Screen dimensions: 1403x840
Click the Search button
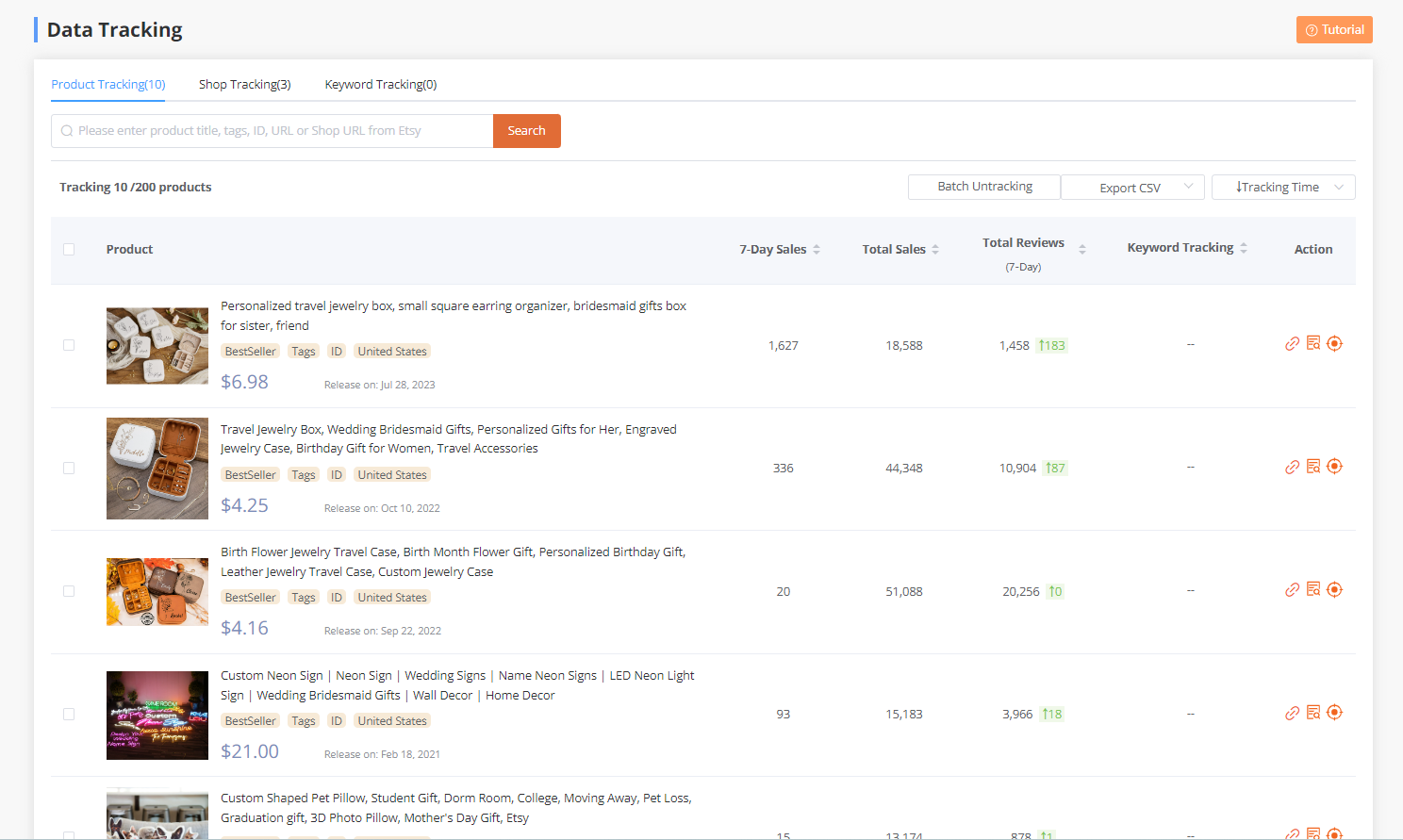pyautogui.click(x=526, y=130)
